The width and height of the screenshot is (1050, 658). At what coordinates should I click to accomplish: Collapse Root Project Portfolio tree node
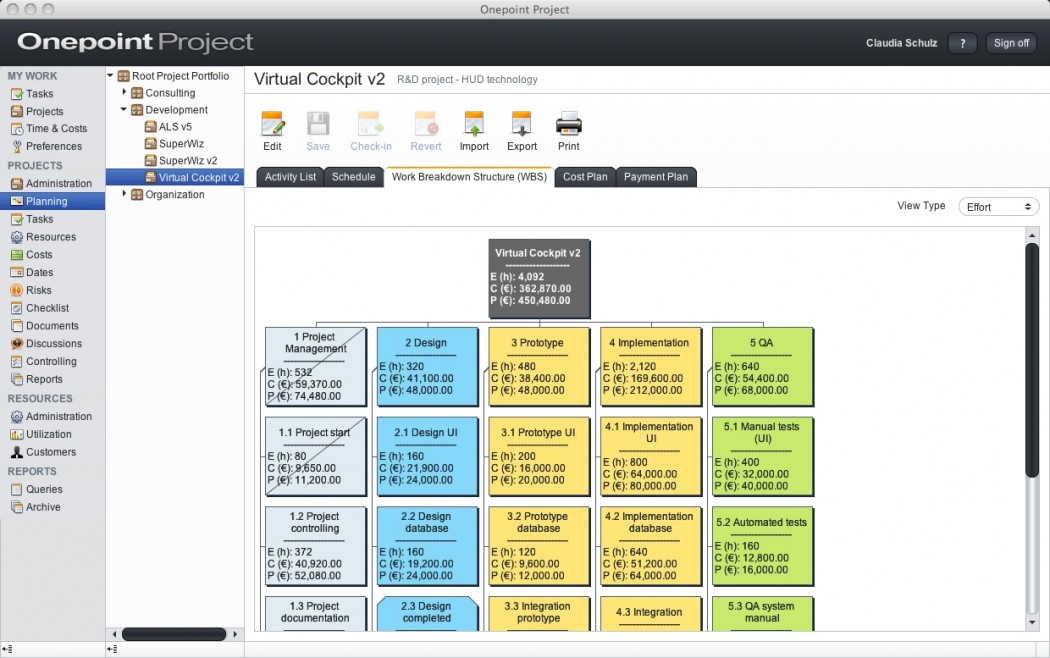coord(110,76)
